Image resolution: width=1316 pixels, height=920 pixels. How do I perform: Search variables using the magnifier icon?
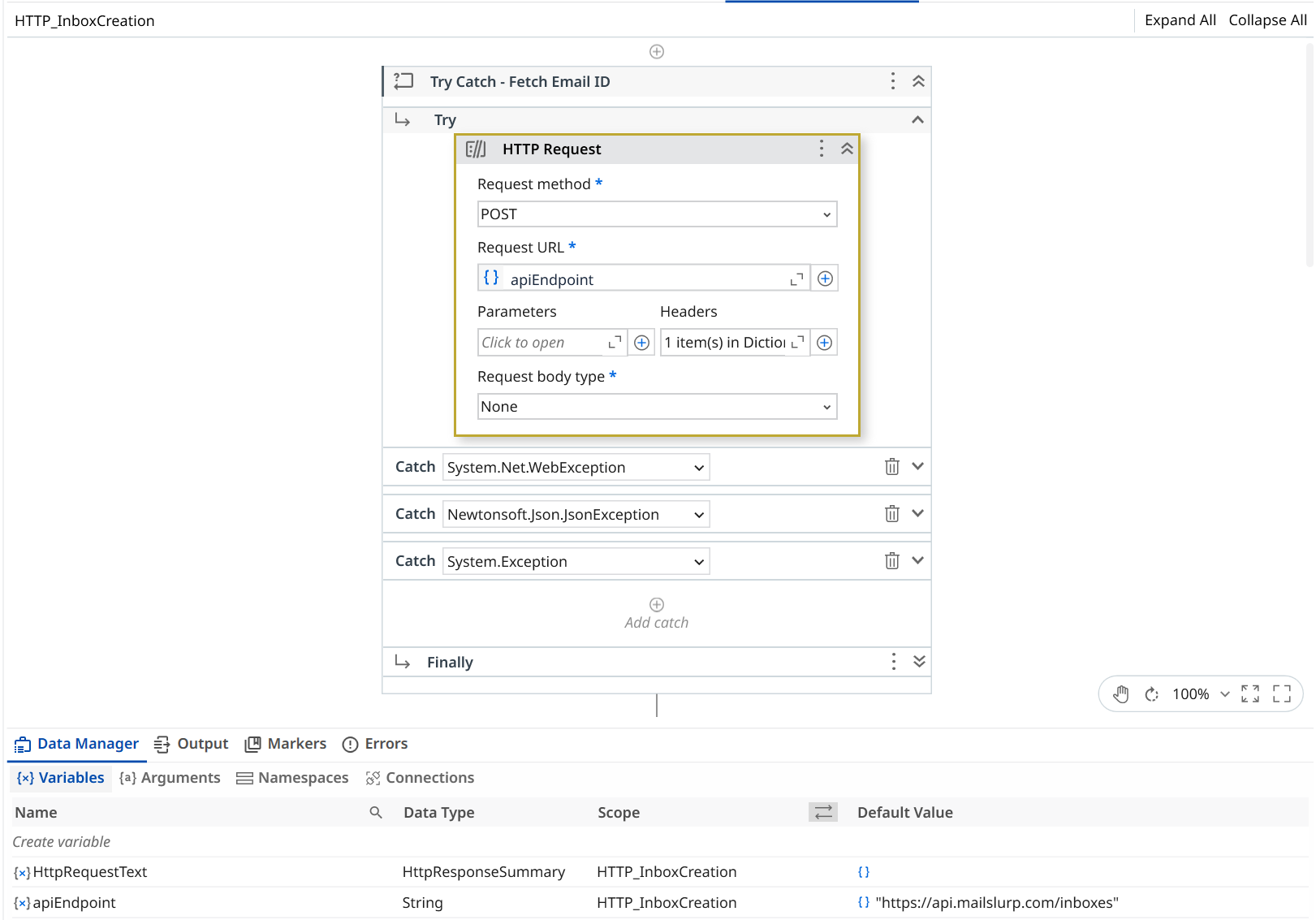[376, 812]
